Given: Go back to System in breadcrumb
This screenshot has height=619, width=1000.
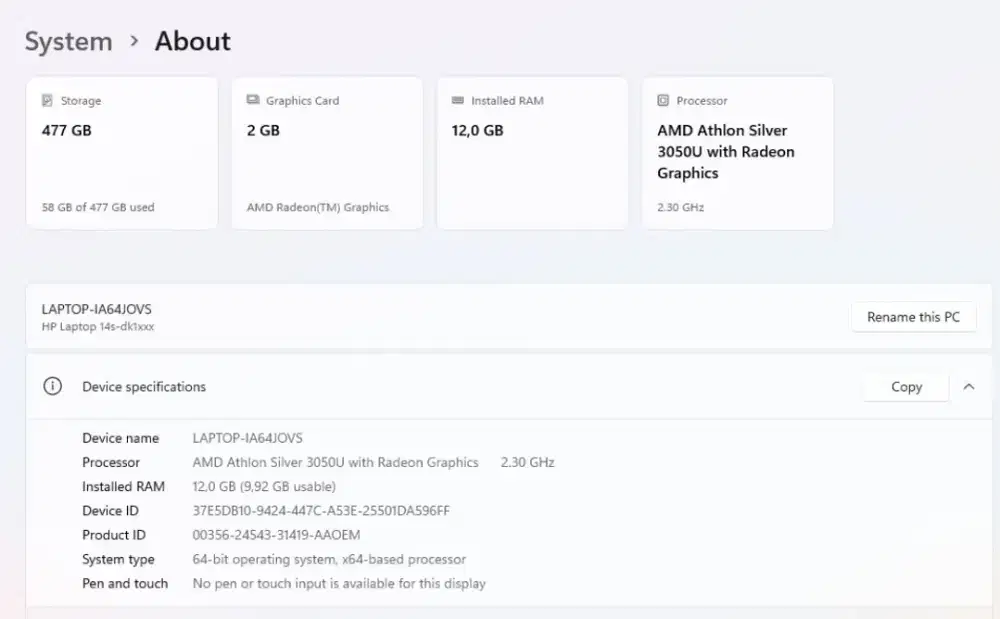Looking at the screenshot, I should (x=68, y=42).
